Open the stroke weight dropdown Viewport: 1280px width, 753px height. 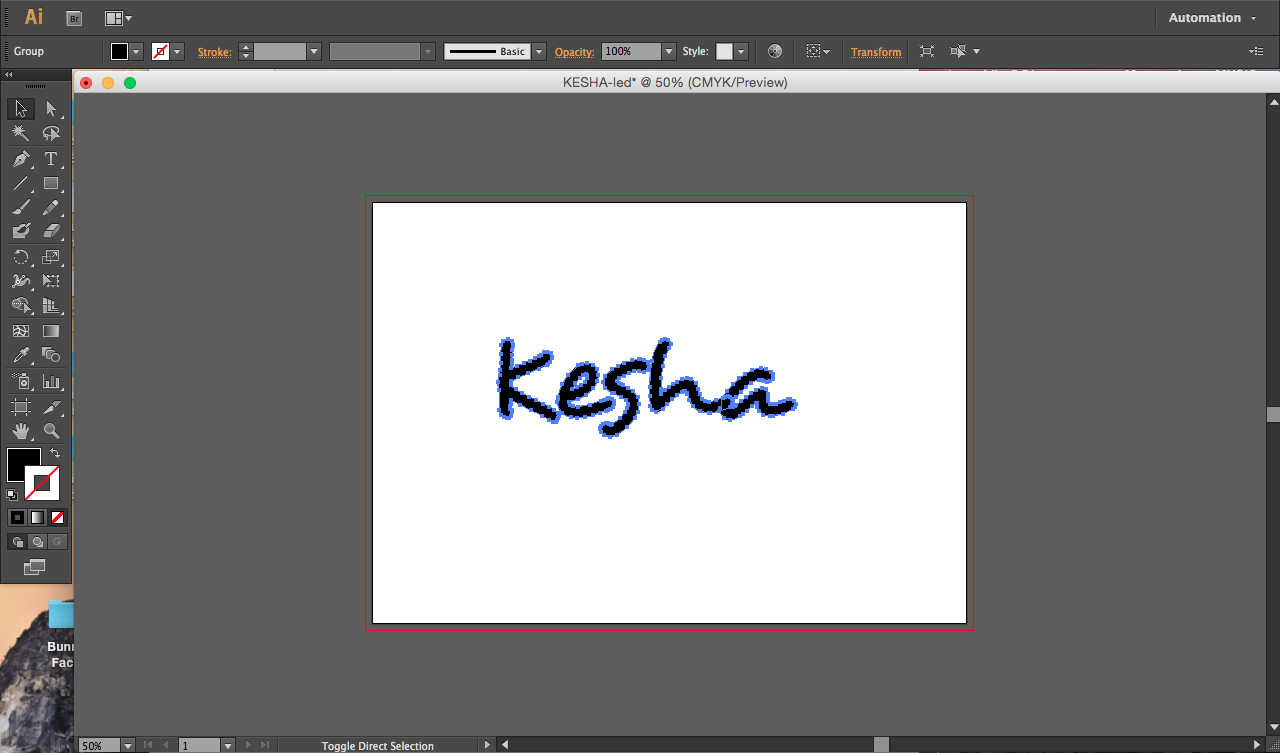(314, 51)
